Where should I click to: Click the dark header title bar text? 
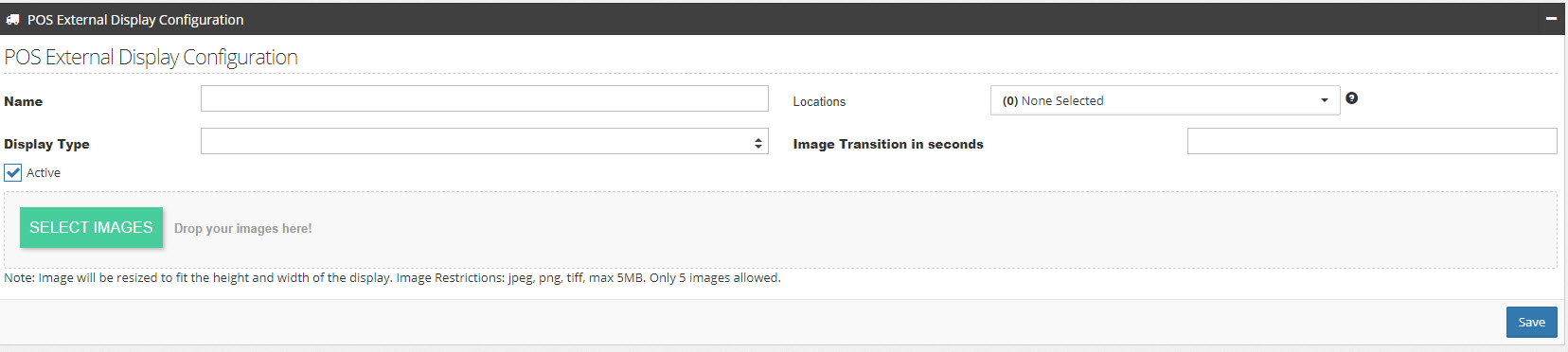[135, 19]
